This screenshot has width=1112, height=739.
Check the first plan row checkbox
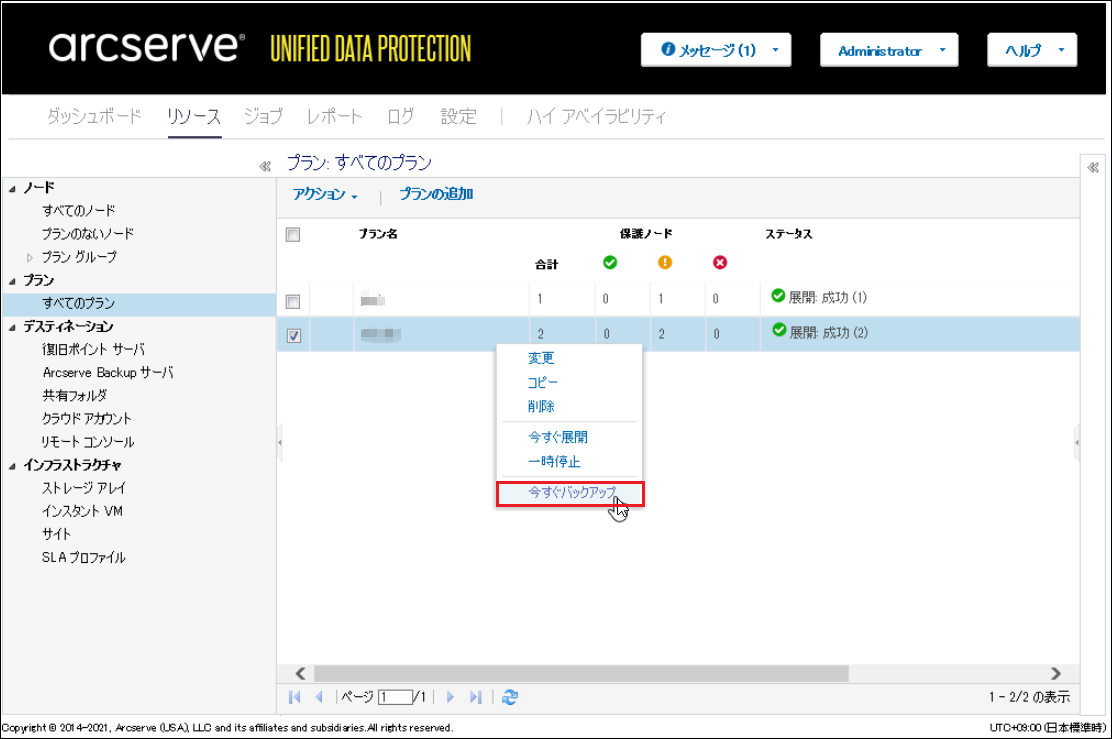(293, 301)
